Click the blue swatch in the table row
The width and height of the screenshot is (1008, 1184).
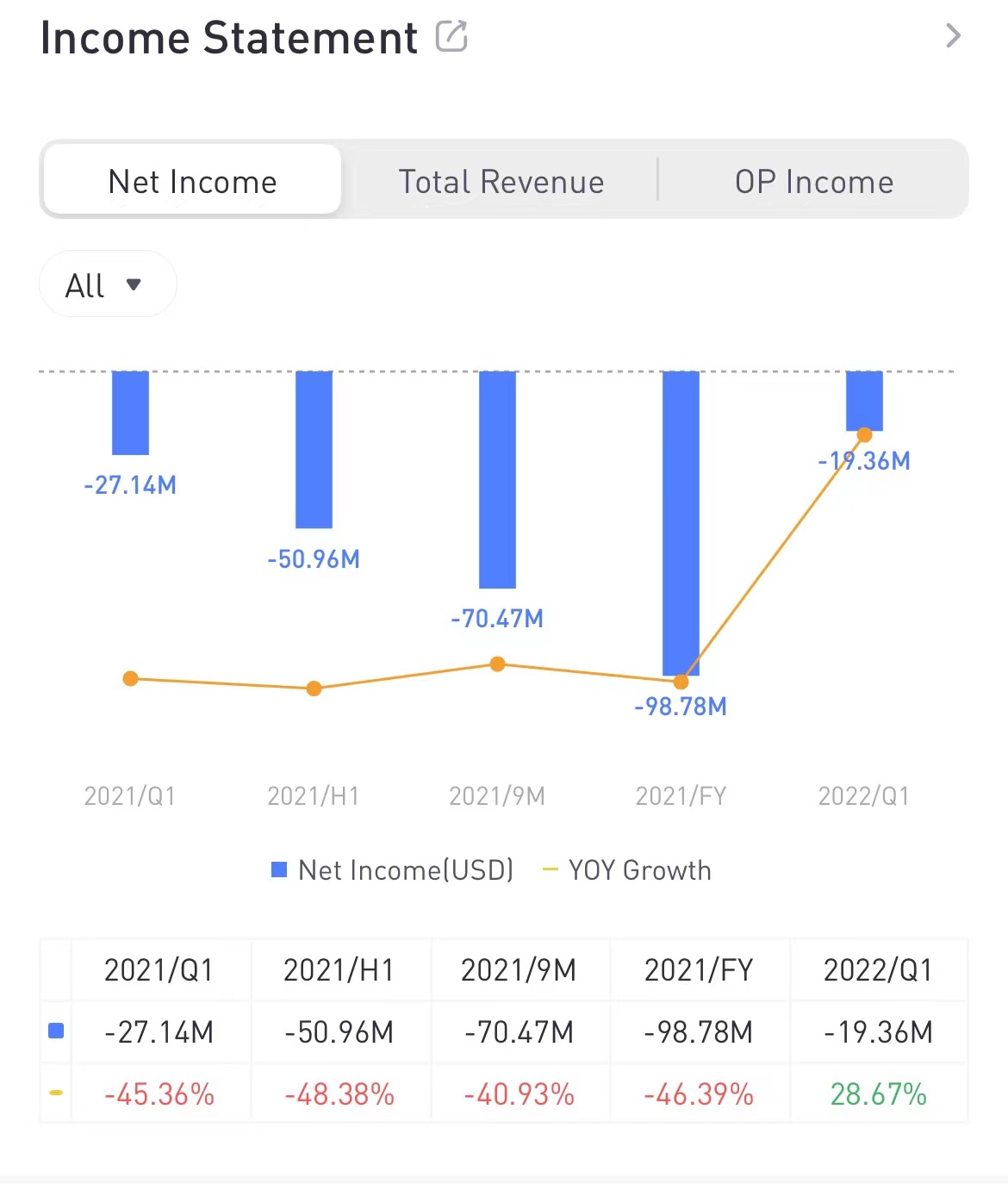coord(56,1031)
